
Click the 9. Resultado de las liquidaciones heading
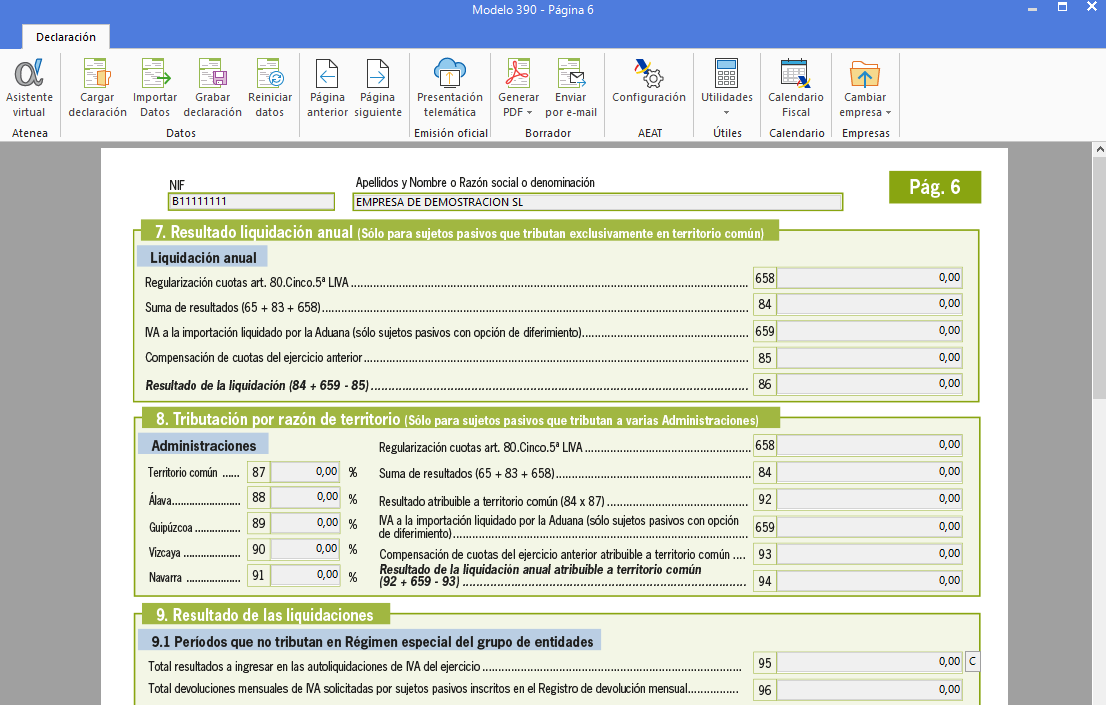[265, 615]
